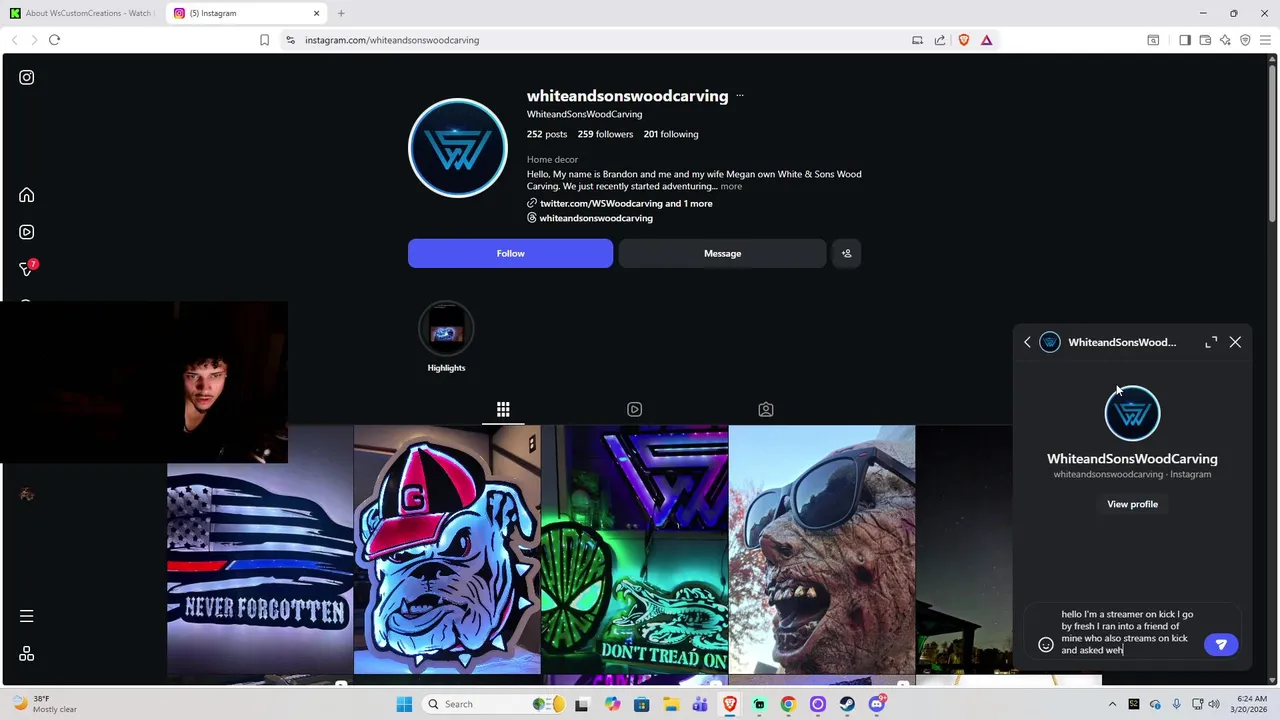Click View profile in chat popup
This screenshot has height=720, width=1280.
(x=1132, y=504)
